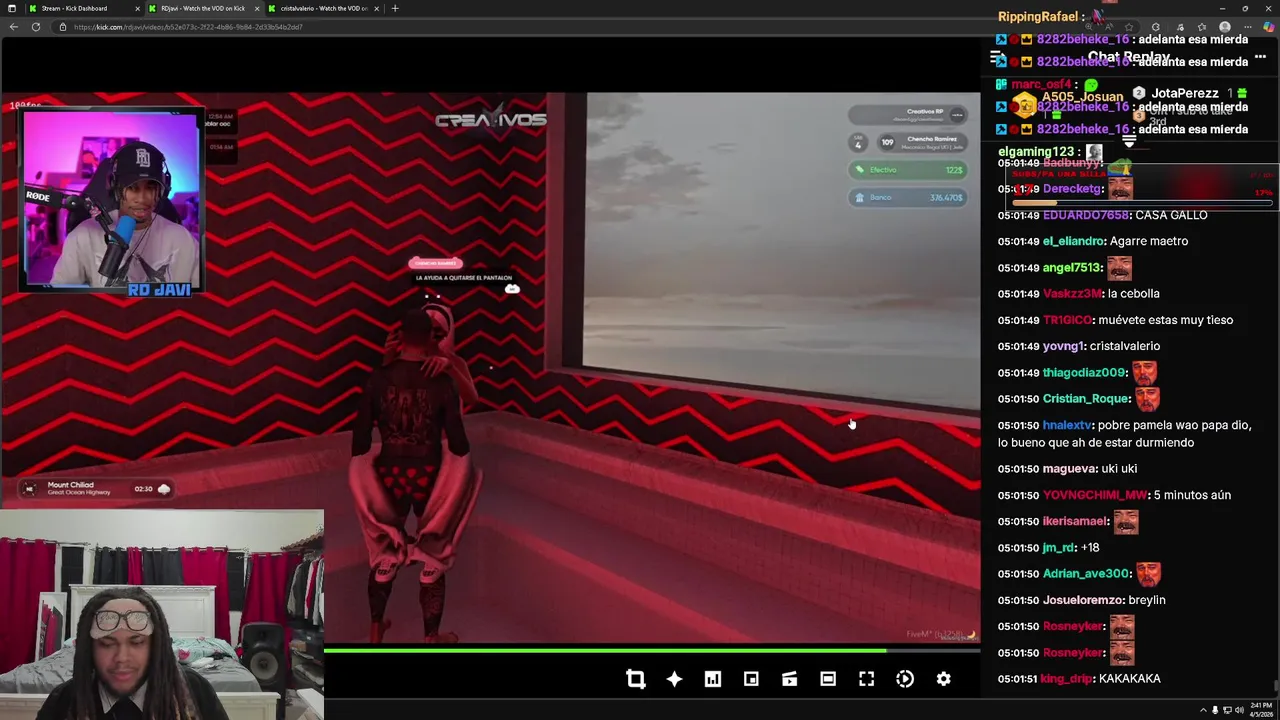Show hidden icons in the system tray
The image size is (1280, 720).
[1203, 710]
